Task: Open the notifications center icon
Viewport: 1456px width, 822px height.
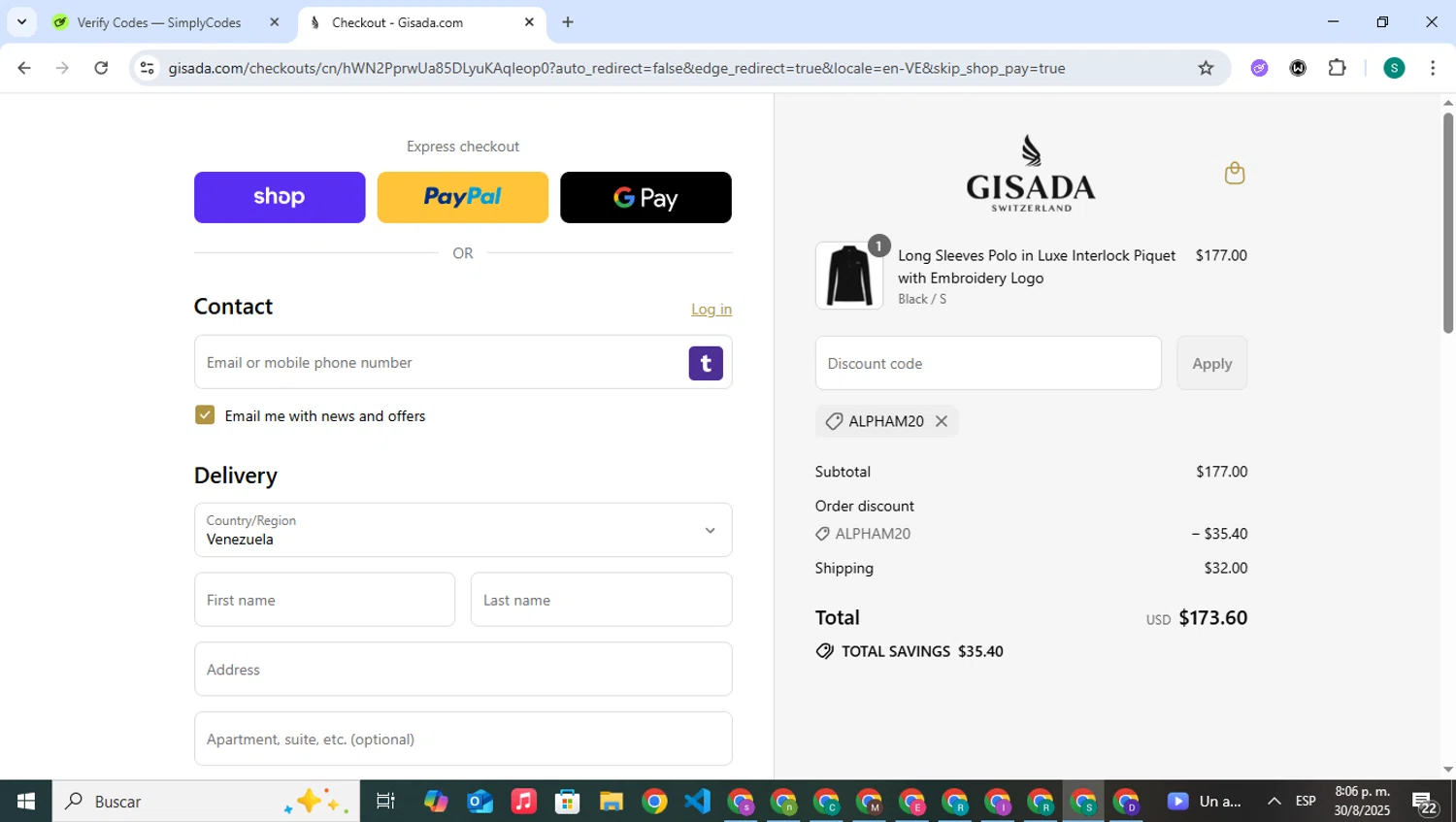Action: [1425, 804]
